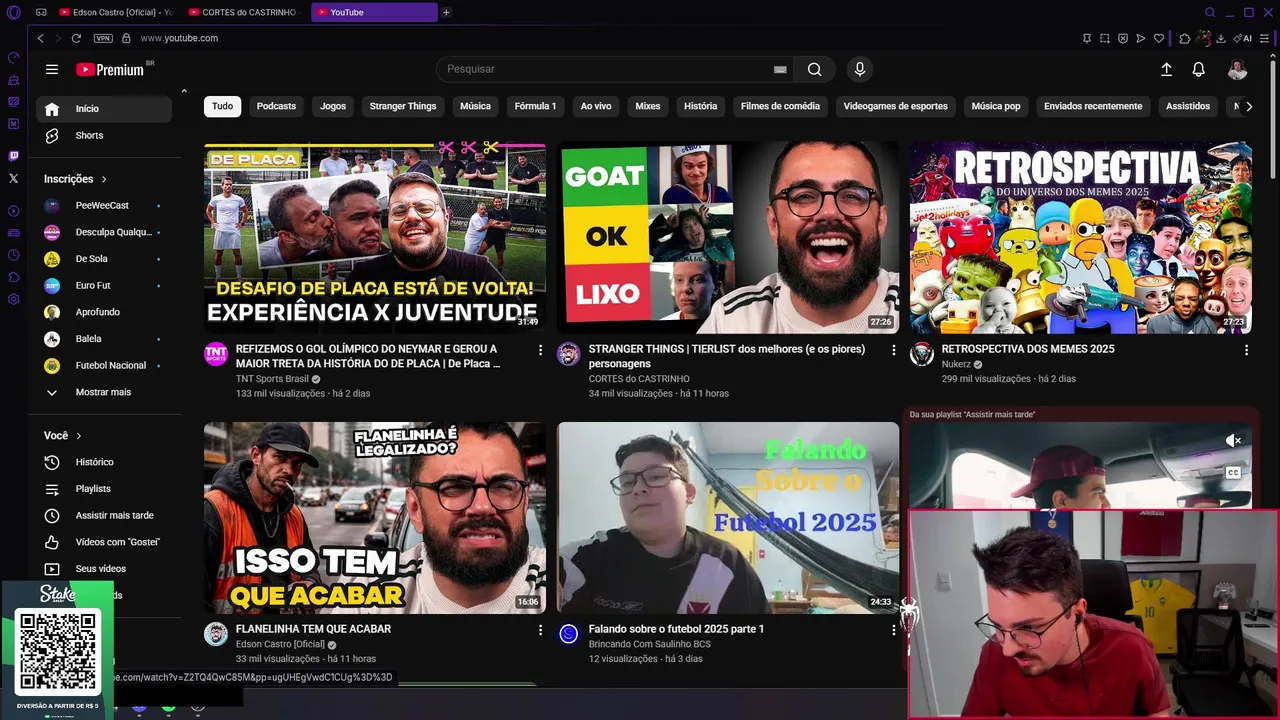The width and height of the screenshot is (1280, 720).
Task: Open YouTube guide hamburger menu
Action: pos(52,69)
